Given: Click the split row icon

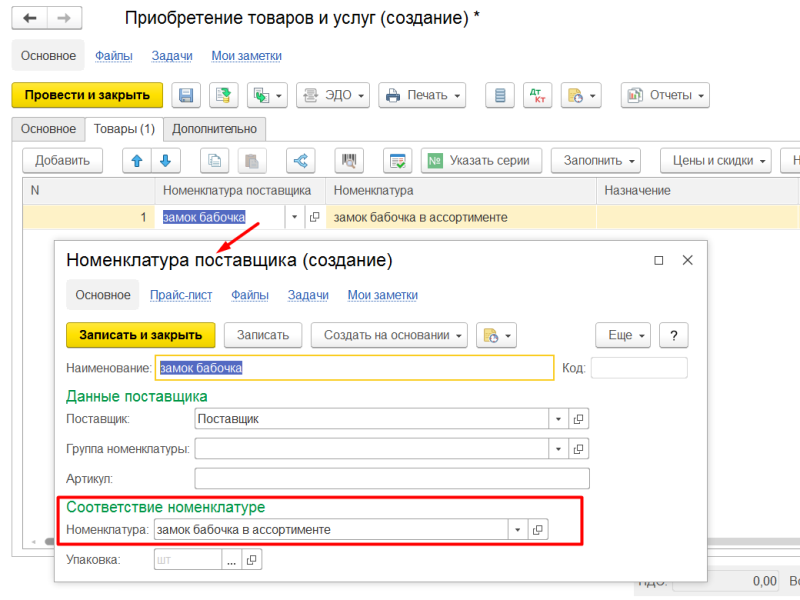Looking at the screenshot, I should point(301,161).
